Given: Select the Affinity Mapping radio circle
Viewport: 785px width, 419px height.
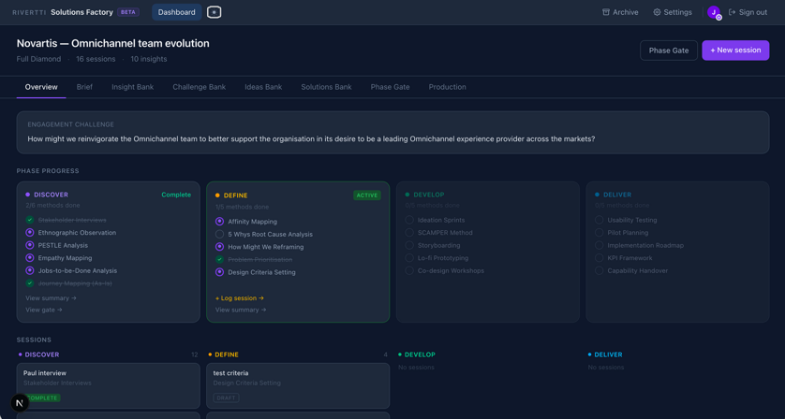Looking at the screenshot, I should tap(219, 221).
